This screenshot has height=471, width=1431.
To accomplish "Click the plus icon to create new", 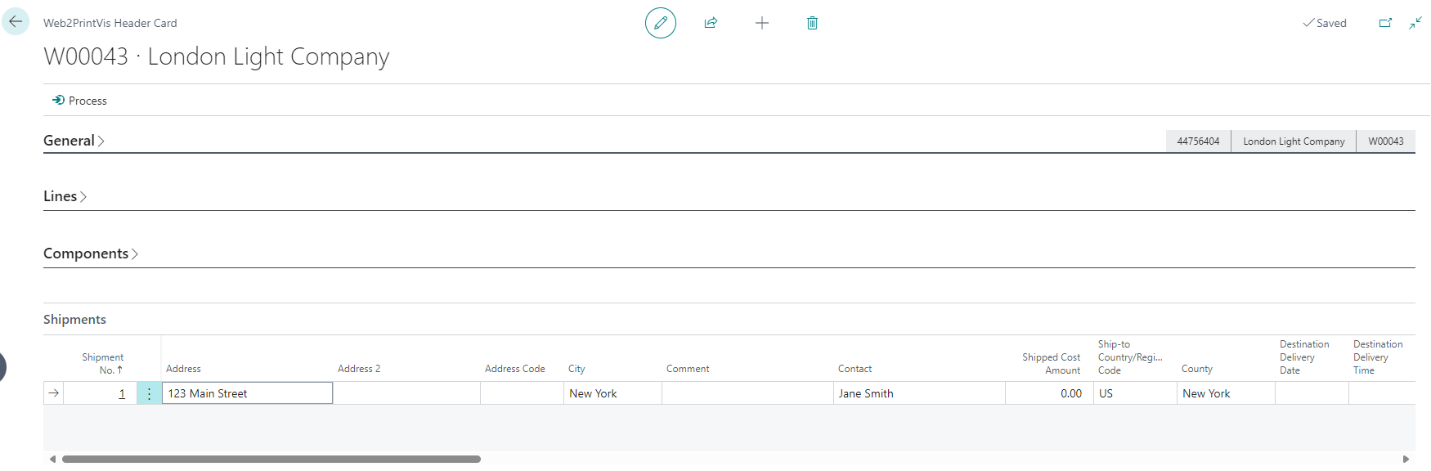I will [x=762, y=22].
